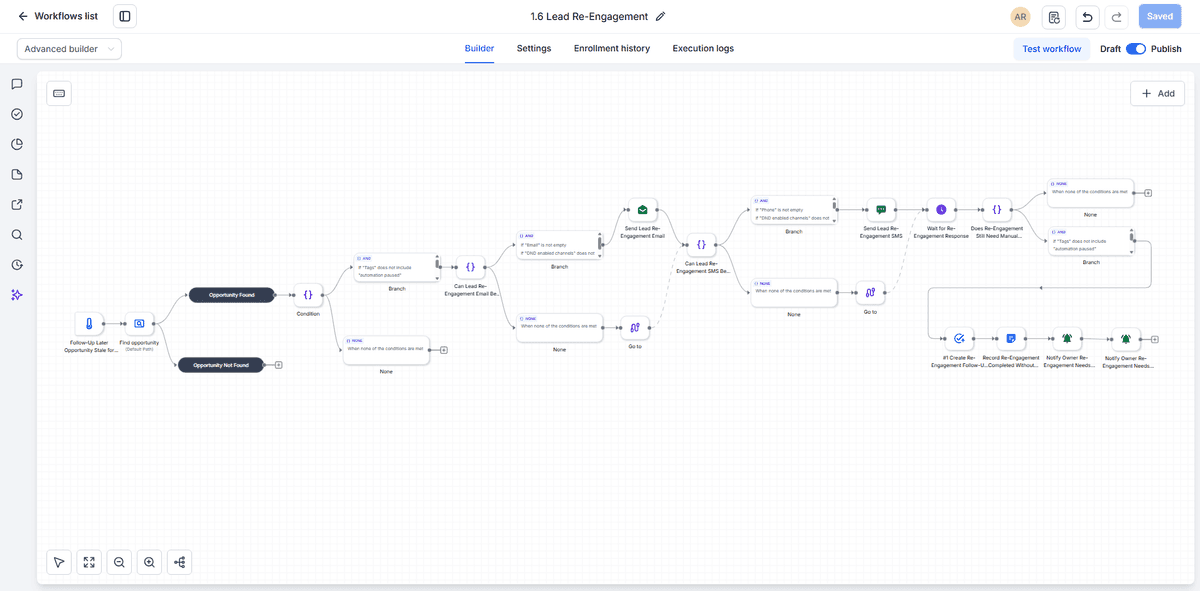Open Can Lead Re-Engagement Email condition node

(471, 267)
